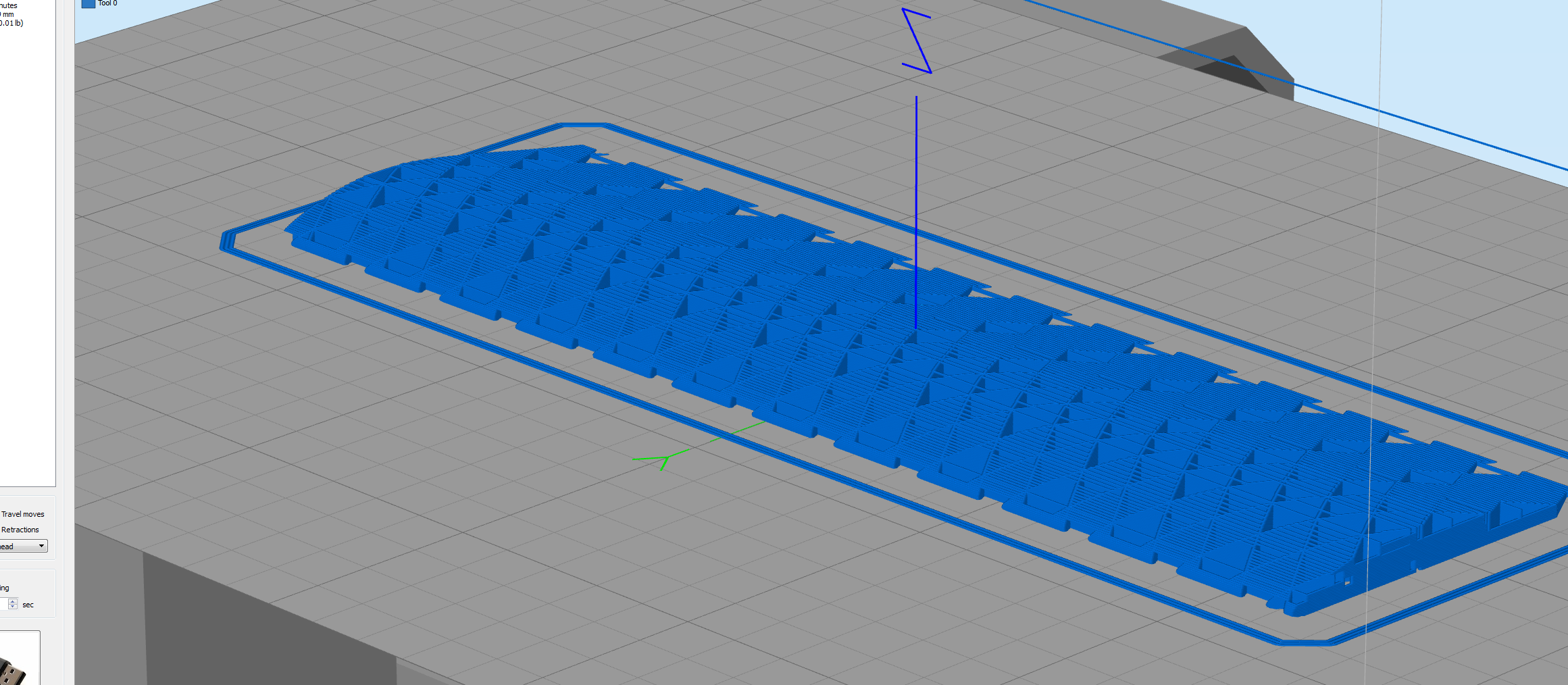Decrease the seconds value with down arrow
Screen dimensions: 1568x685
point(13,607)
